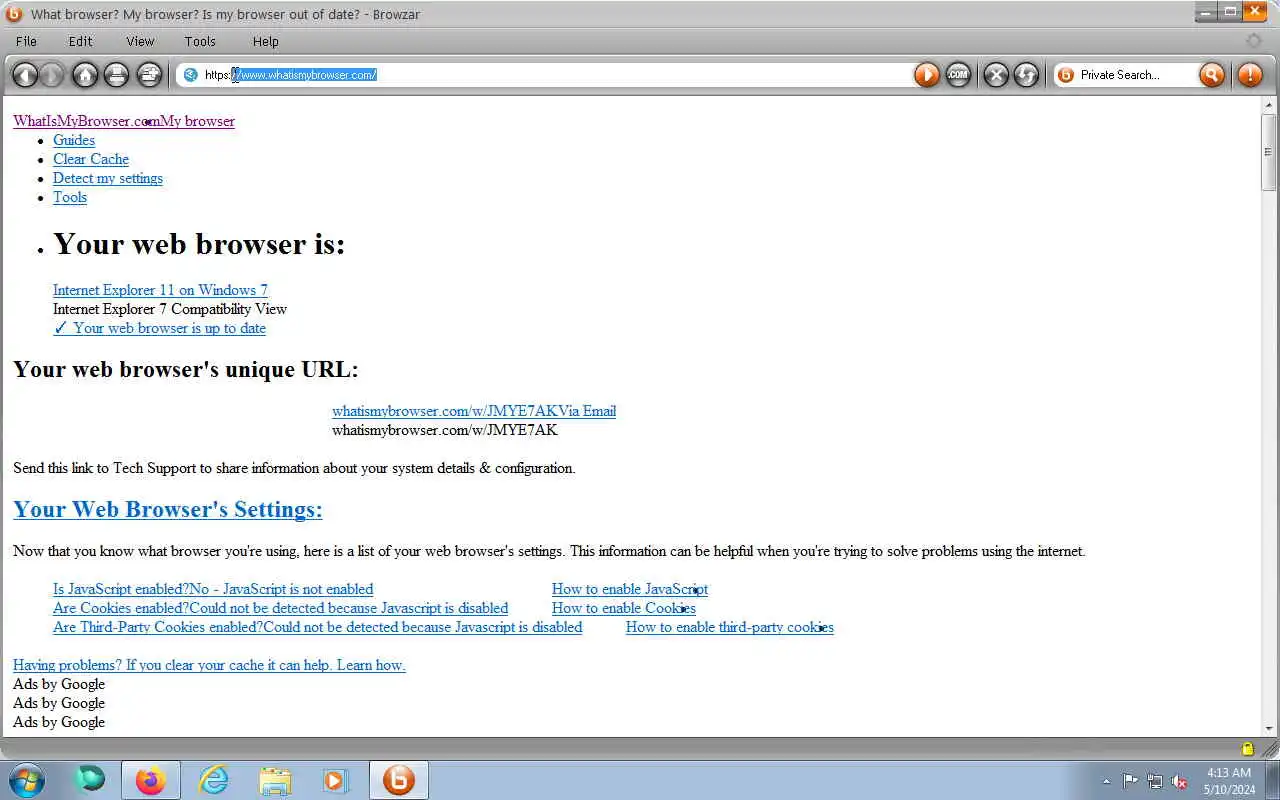1280x800 pixels.
Task: Open the JMYE7AK Via Email link
Action: [474, 411]
